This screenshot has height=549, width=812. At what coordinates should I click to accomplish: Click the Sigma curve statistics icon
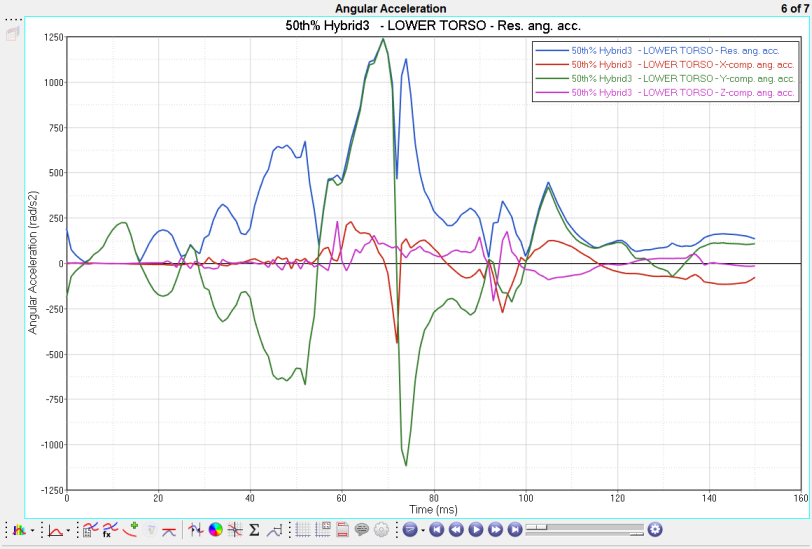click(254, 530)
